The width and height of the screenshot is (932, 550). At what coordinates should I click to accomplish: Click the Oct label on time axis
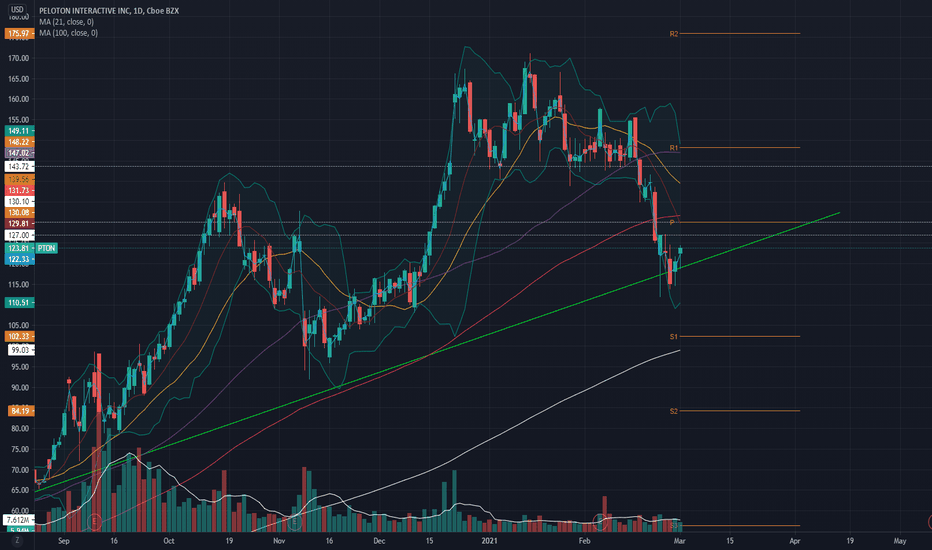click(169, 541)
